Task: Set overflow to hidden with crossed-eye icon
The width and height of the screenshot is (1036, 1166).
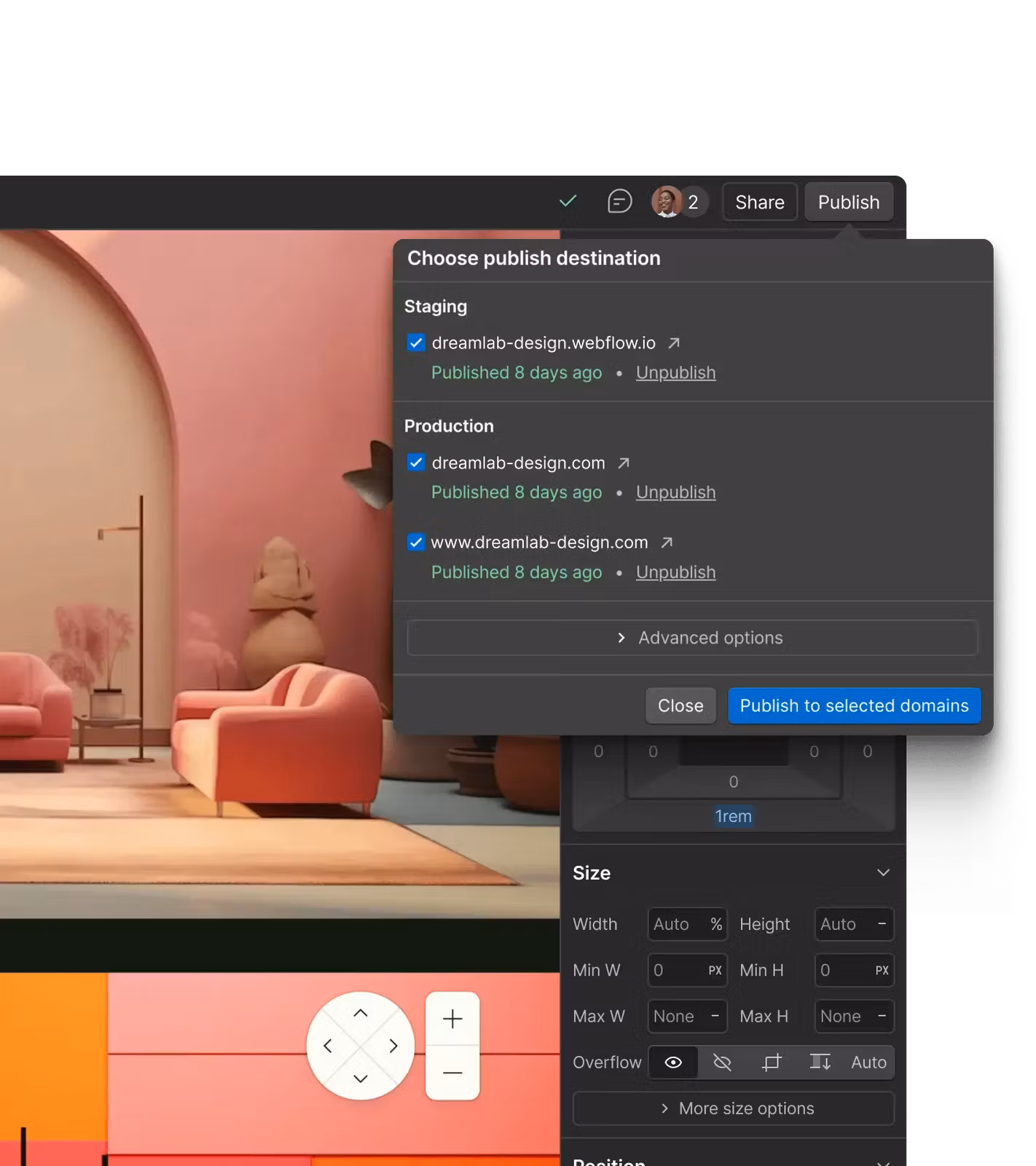Action: [722, 1063]
